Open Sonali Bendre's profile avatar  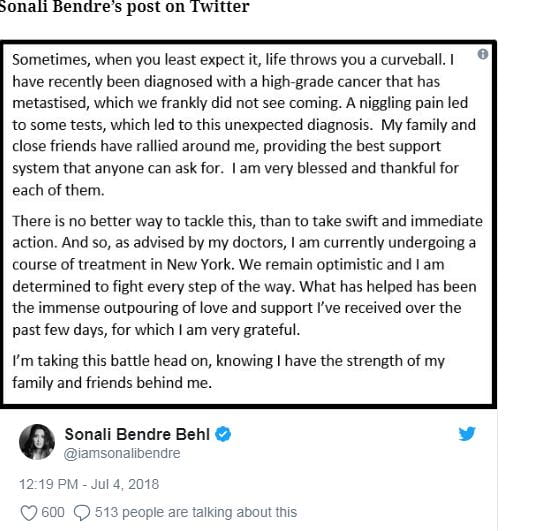(x=37, y=442)
